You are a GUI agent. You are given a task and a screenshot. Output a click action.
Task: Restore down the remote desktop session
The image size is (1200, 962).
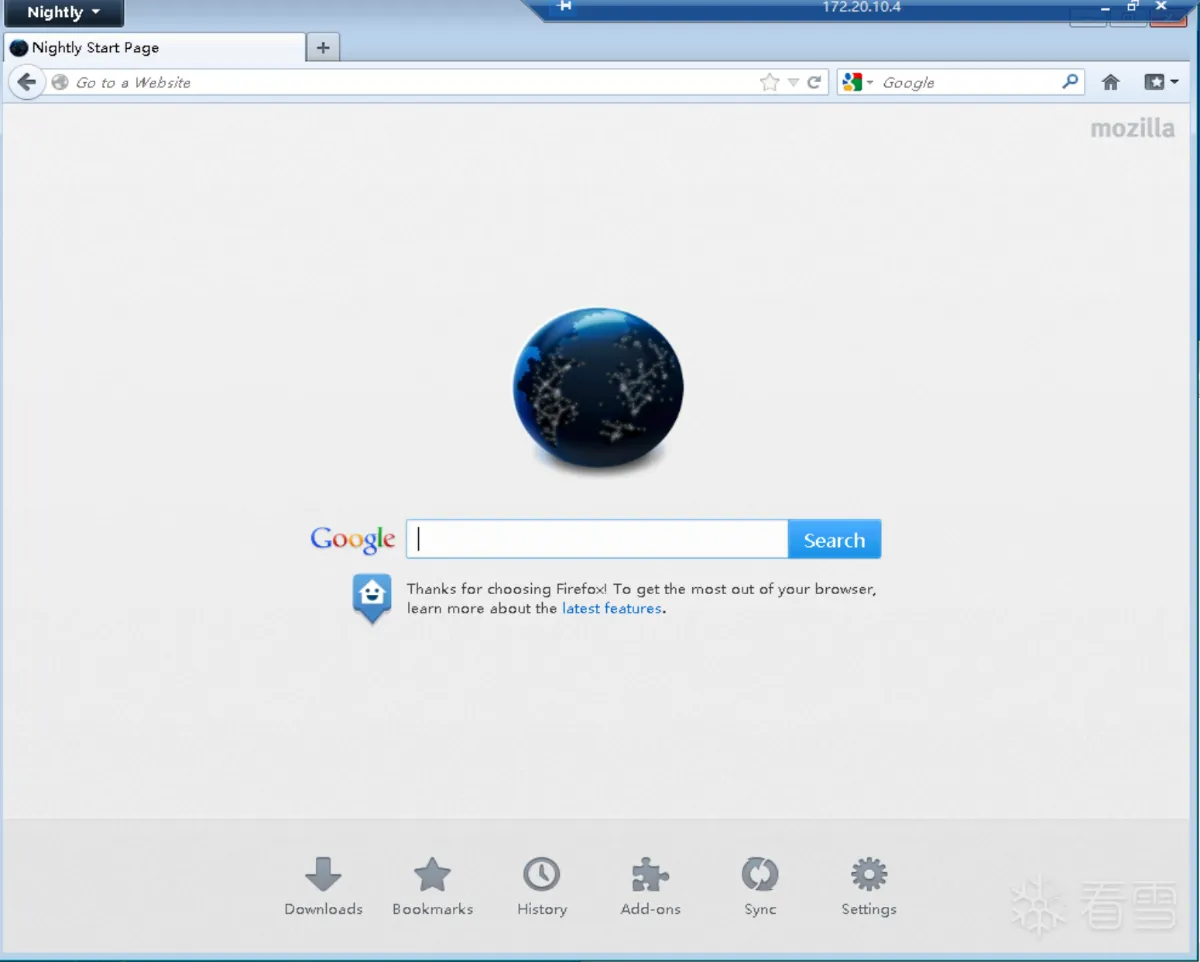[1133, 6]
